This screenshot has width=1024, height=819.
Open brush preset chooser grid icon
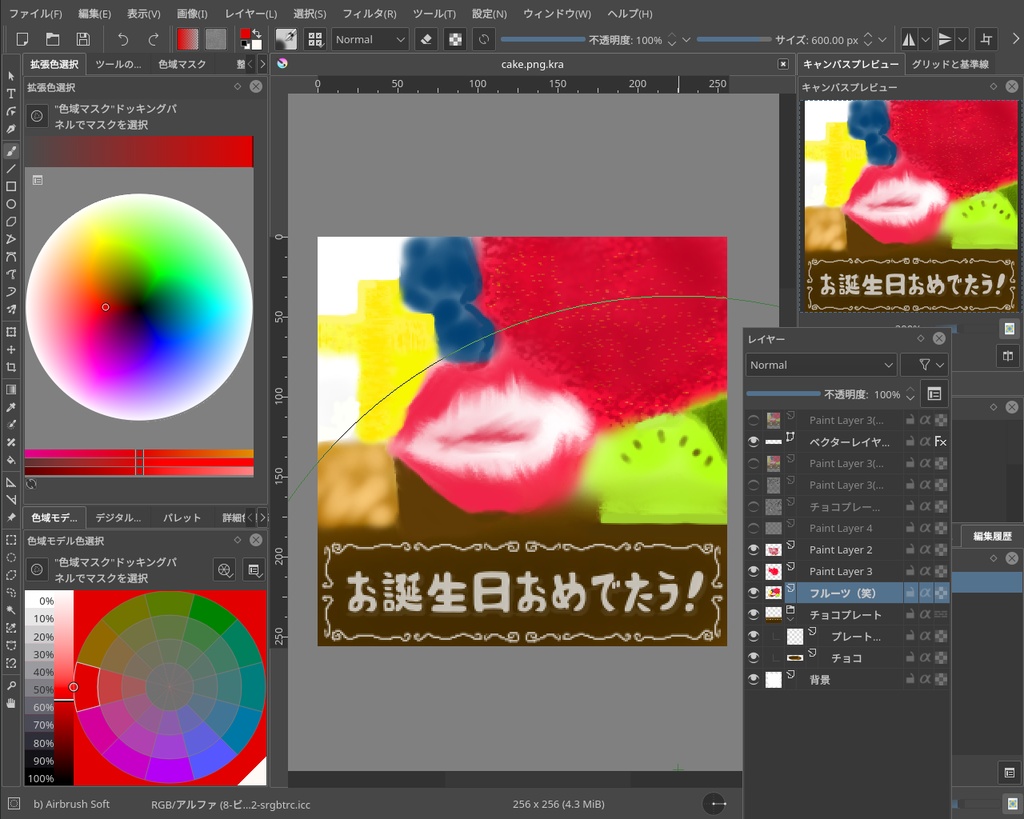click(315, 39)
